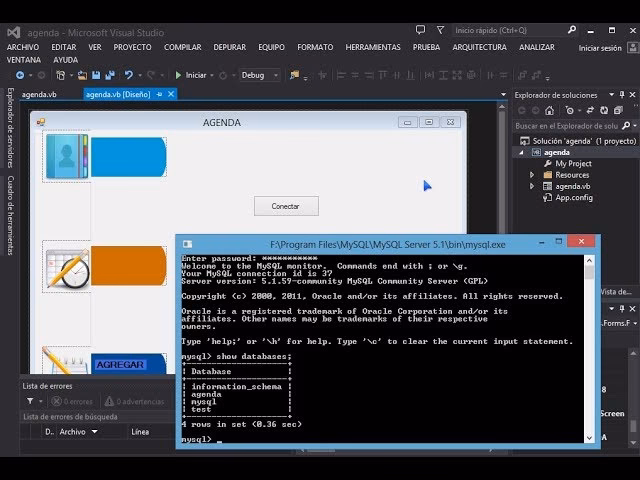640x480 pixels.
Task: Click the notifications filter funnel icon
Action: pyautogui.click(x=440, y=30)
